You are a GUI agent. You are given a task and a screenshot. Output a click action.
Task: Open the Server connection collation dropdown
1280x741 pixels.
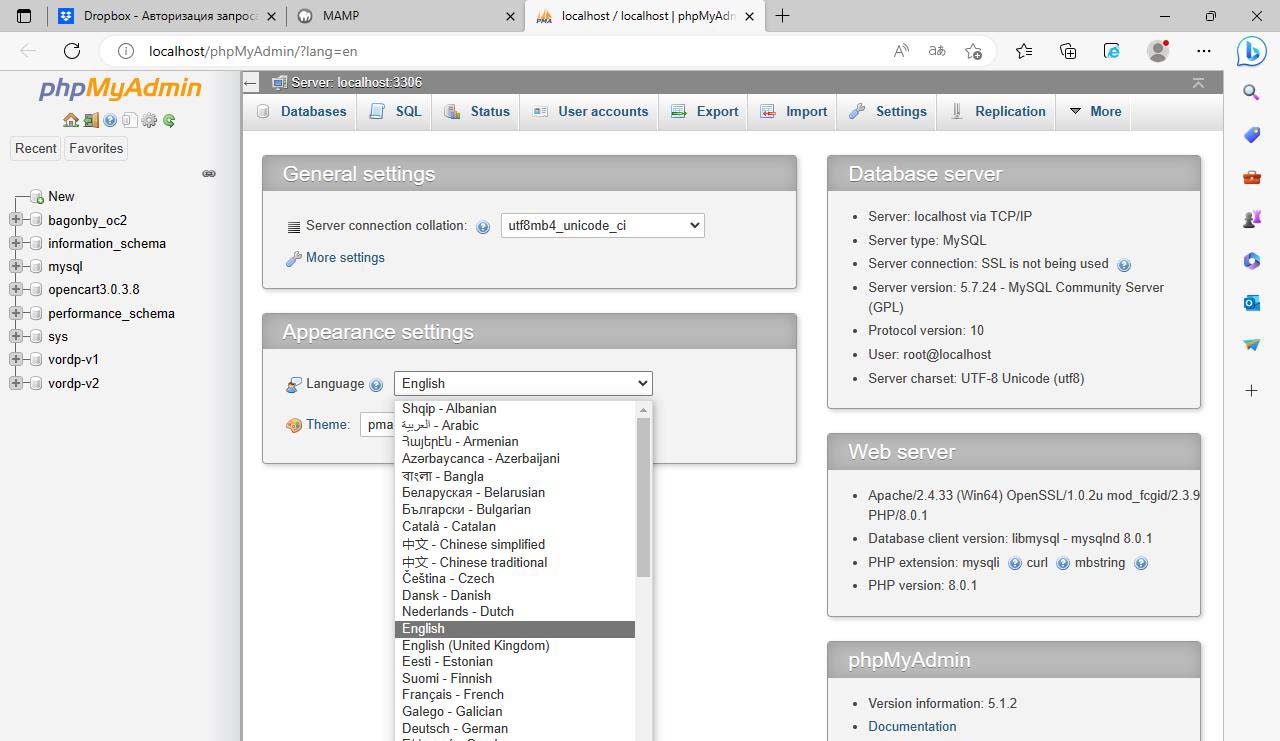pos(602,225)
